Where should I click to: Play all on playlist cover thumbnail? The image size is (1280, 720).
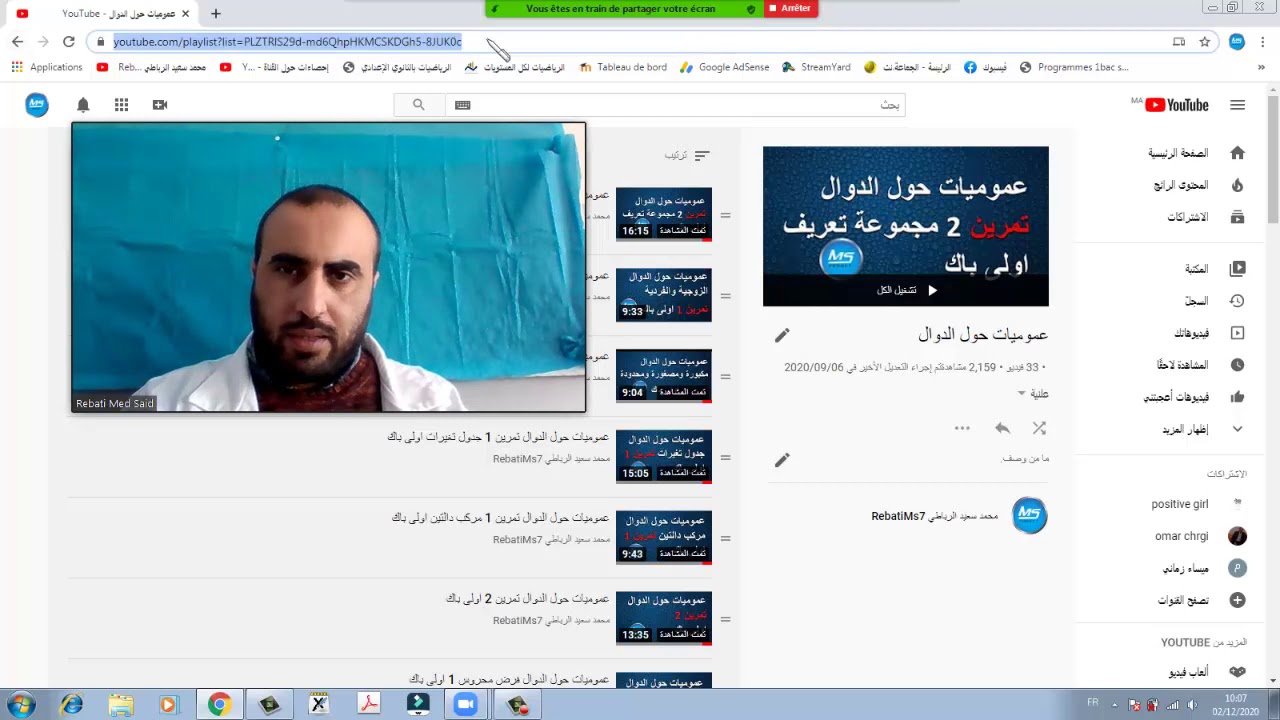coord(906,290)
